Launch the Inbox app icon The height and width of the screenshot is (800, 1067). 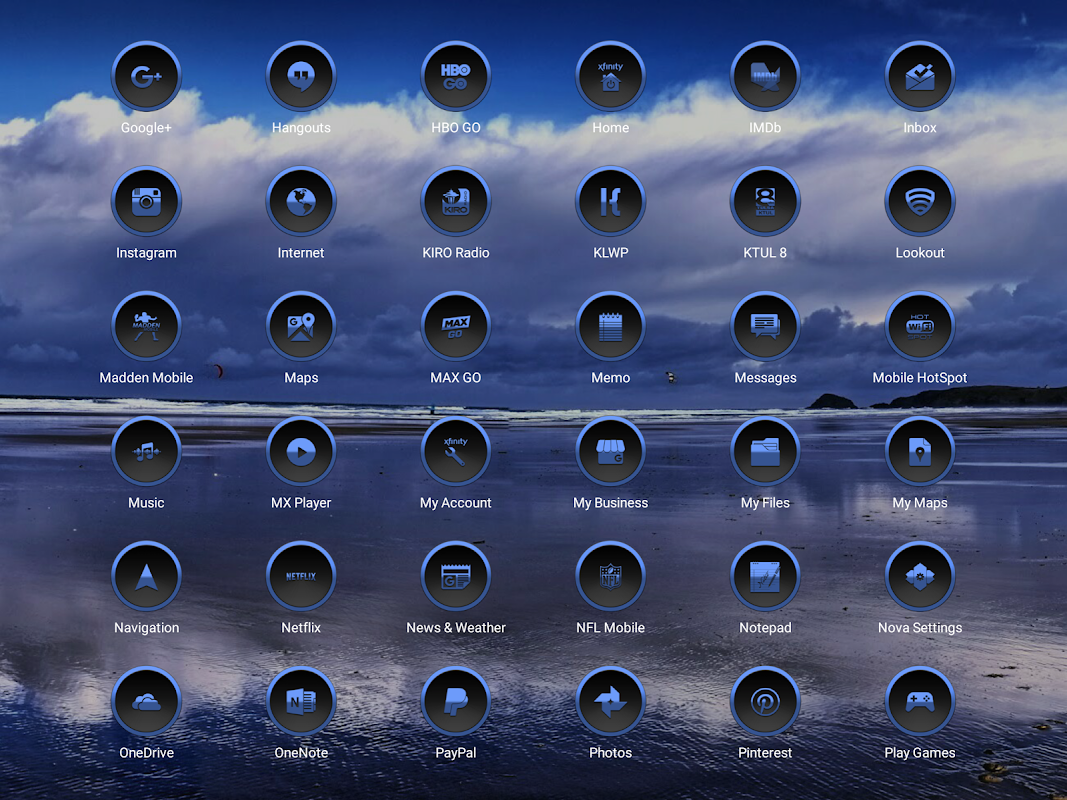(x=920, y=76)
